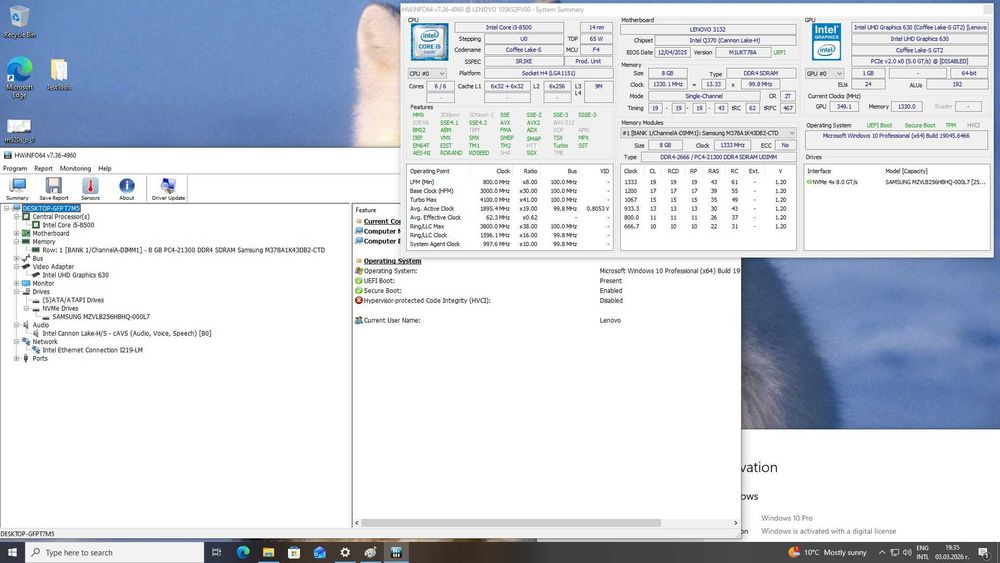Open the Program menu
The height and width of the screenshot is (563, 1000).
click(x=15, y=168)
